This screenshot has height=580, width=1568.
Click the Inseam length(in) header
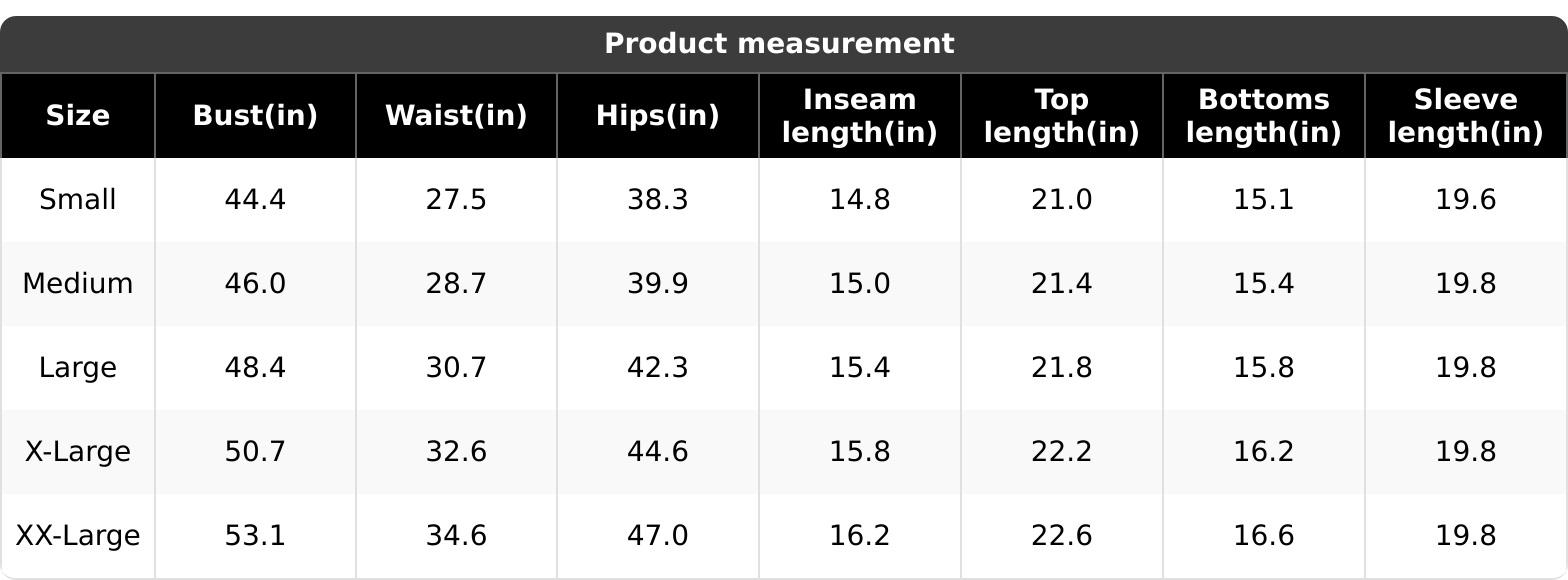[860, 116]
